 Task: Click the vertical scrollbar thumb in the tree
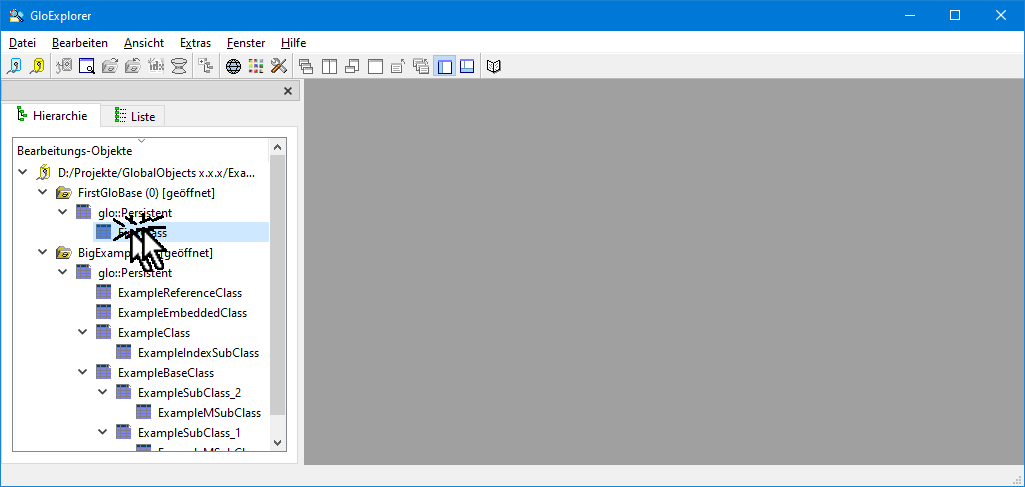pos(277,286)
